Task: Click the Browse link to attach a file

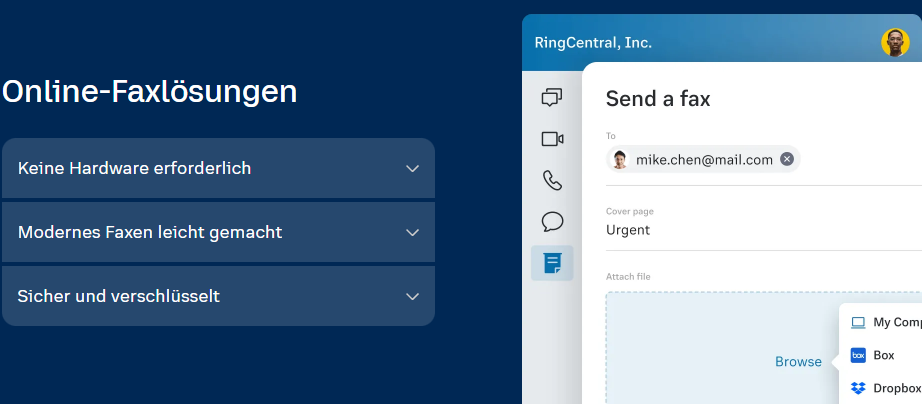Action: 798,362
